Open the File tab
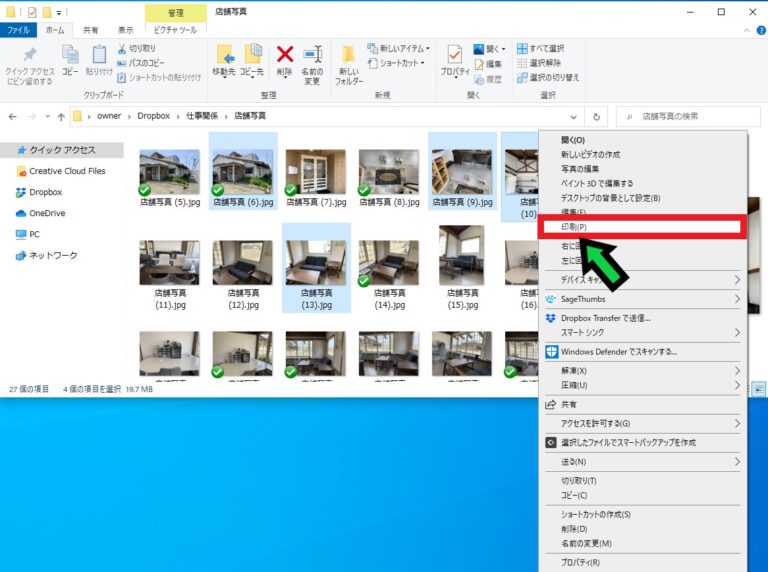This screenshot has height=572, width=768. point(18,30)
